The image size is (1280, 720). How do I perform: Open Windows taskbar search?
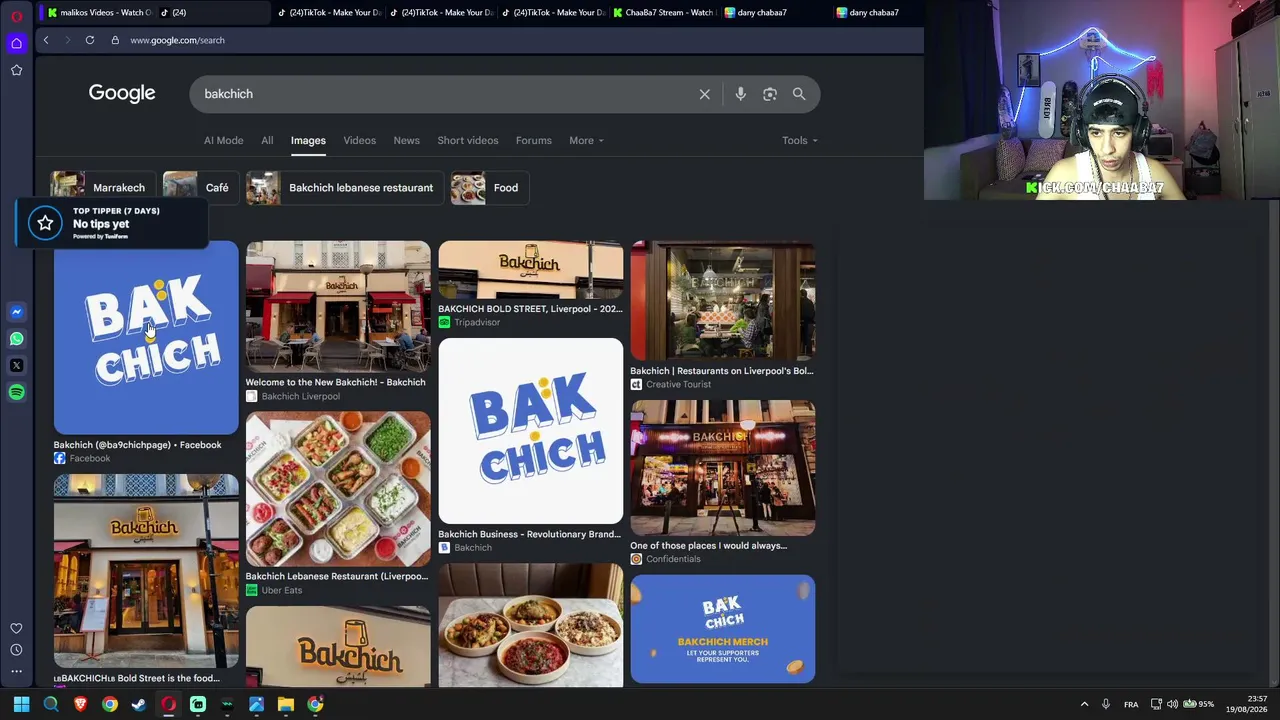coord(51,704)
